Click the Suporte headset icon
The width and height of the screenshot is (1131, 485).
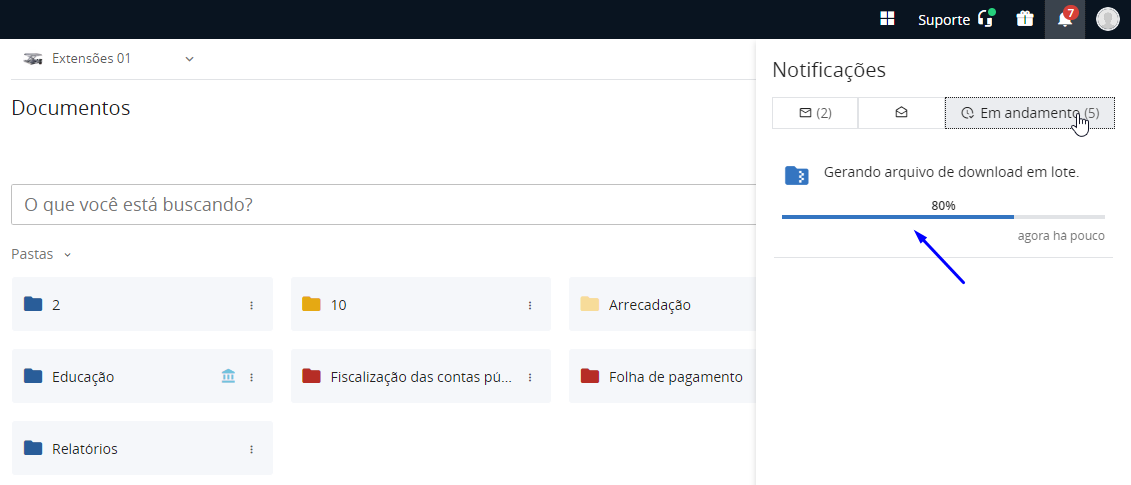[x=986, y=19]
